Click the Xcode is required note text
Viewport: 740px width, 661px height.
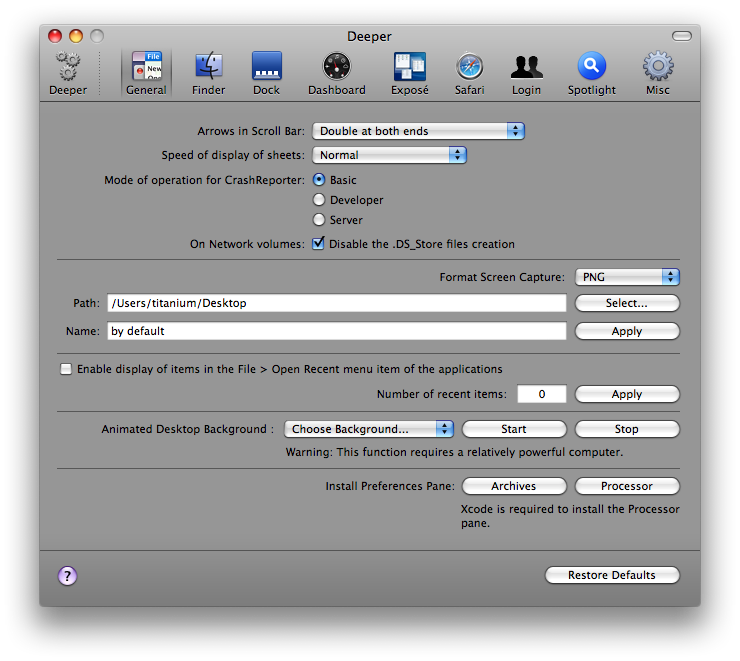(x=570, y=516)
